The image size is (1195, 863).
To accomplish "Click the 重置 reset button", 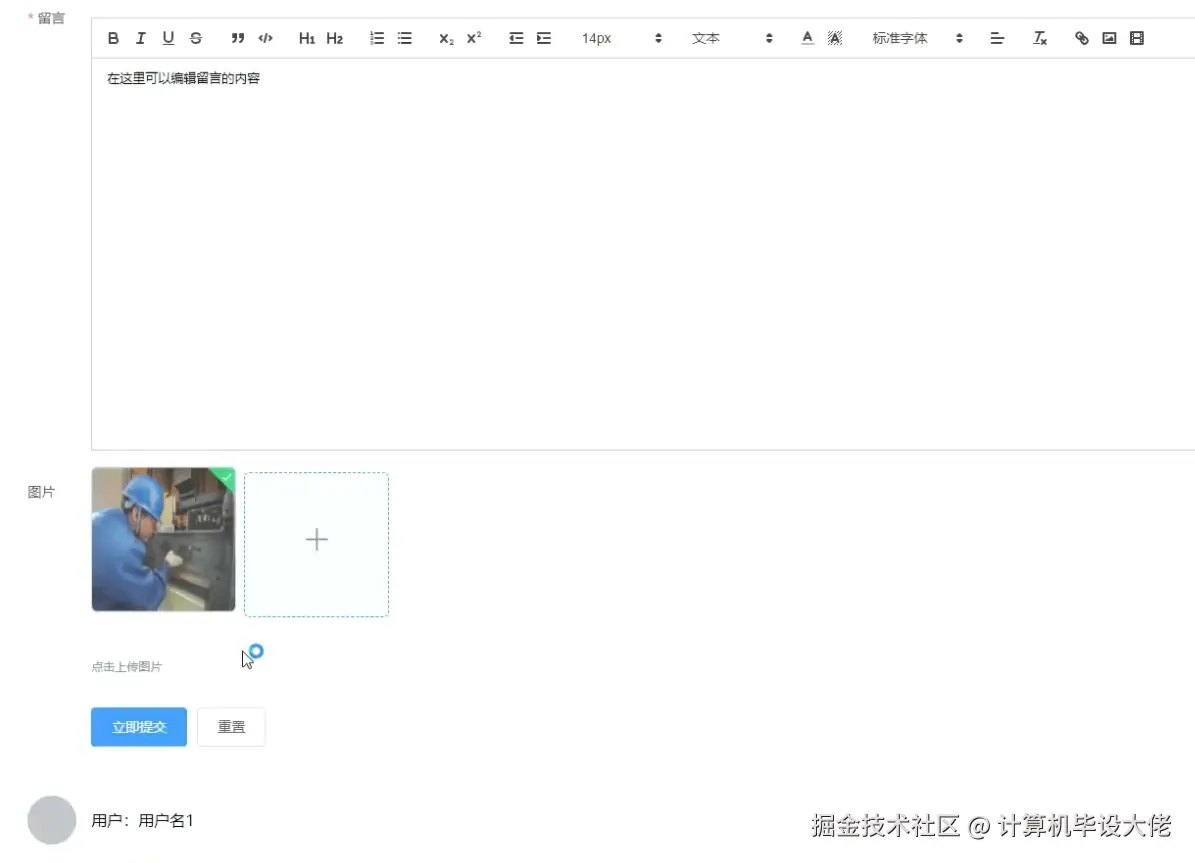I will 231,727.
